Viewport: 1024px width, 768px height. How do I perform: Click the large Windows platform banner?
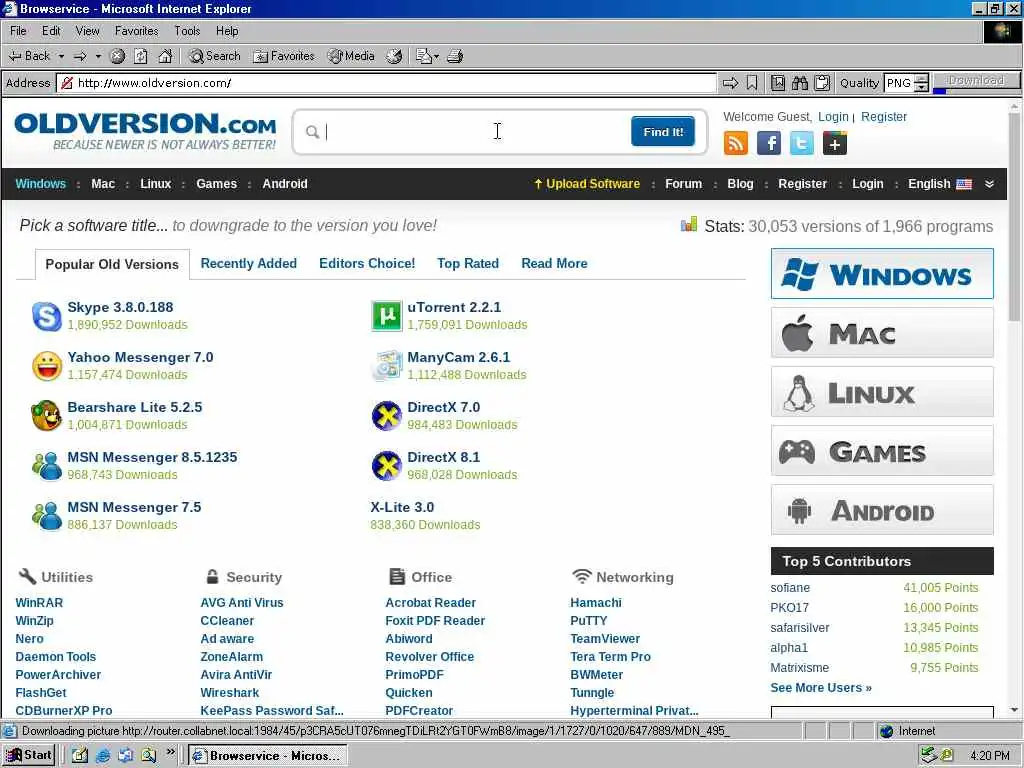click(882, 274)
